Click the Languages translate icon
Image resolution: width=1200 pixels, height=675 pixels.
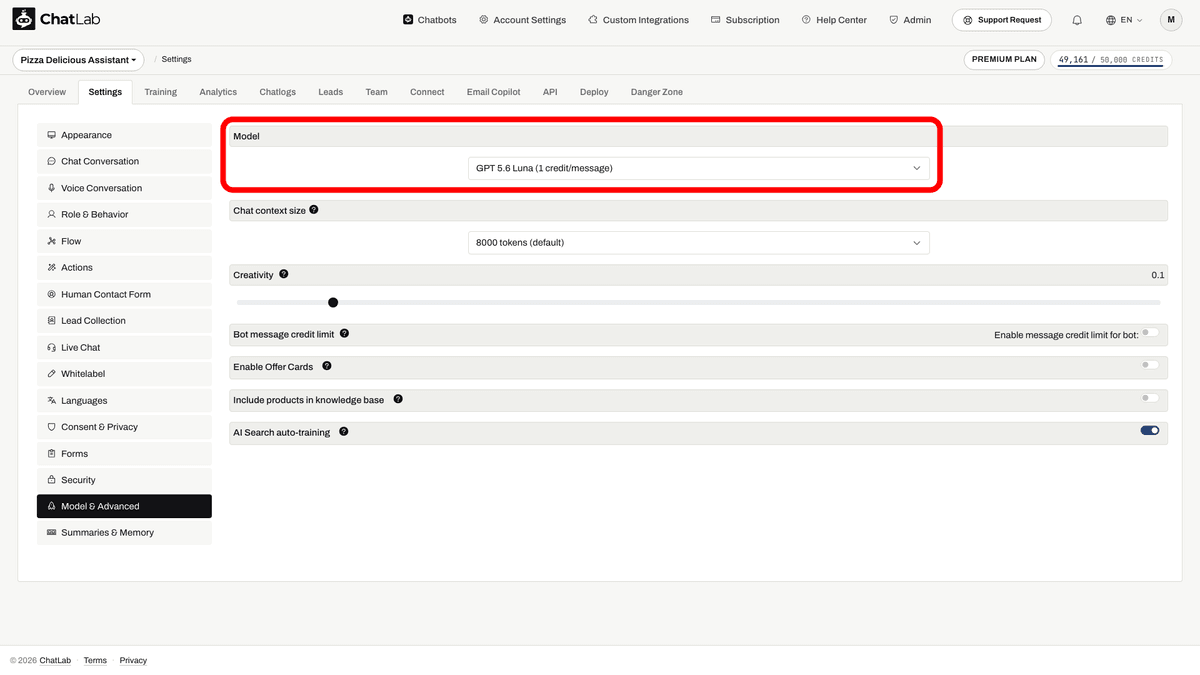point(51,400)
